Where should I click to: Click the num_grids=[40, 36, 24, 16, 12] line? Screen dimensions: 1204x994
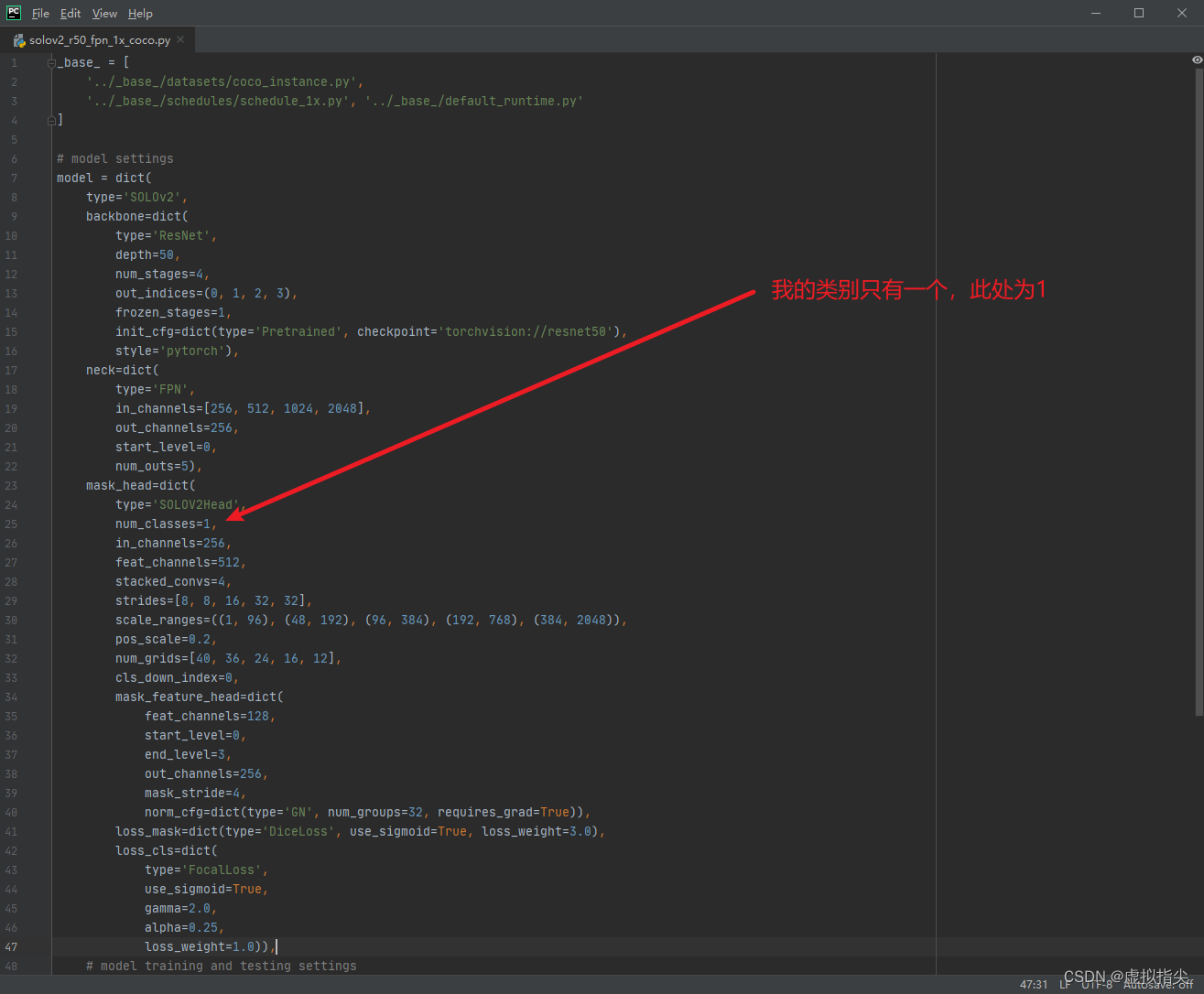(x=229, y=658)
